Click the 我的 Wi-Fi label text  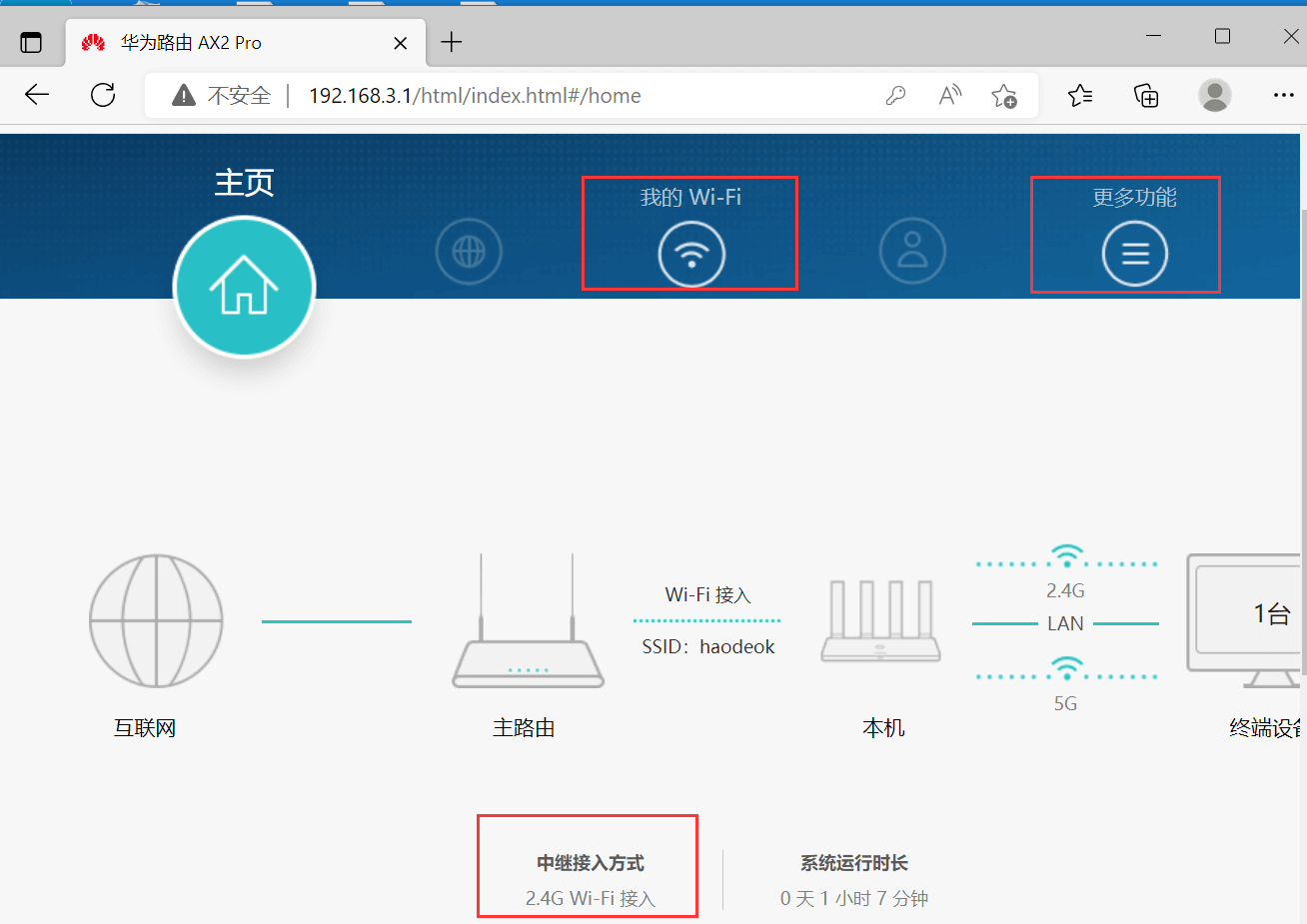(690, 197)
